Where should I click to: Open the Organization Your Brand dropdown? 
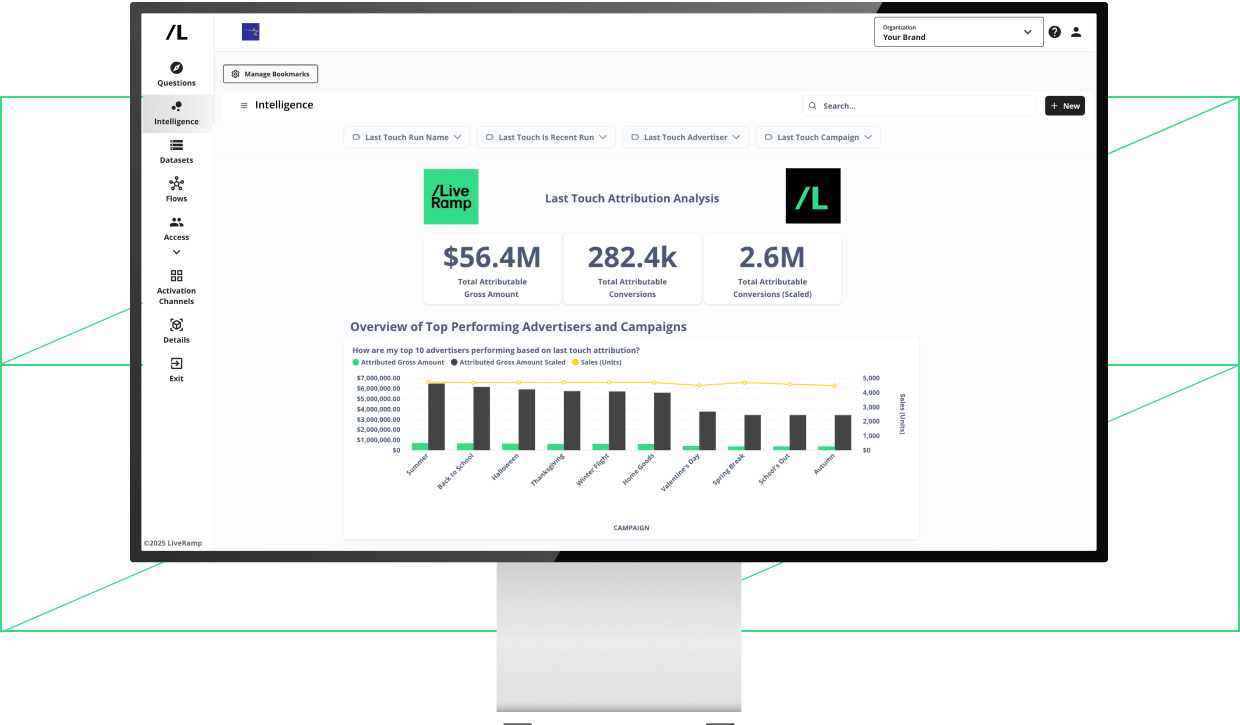coord(958,32)
